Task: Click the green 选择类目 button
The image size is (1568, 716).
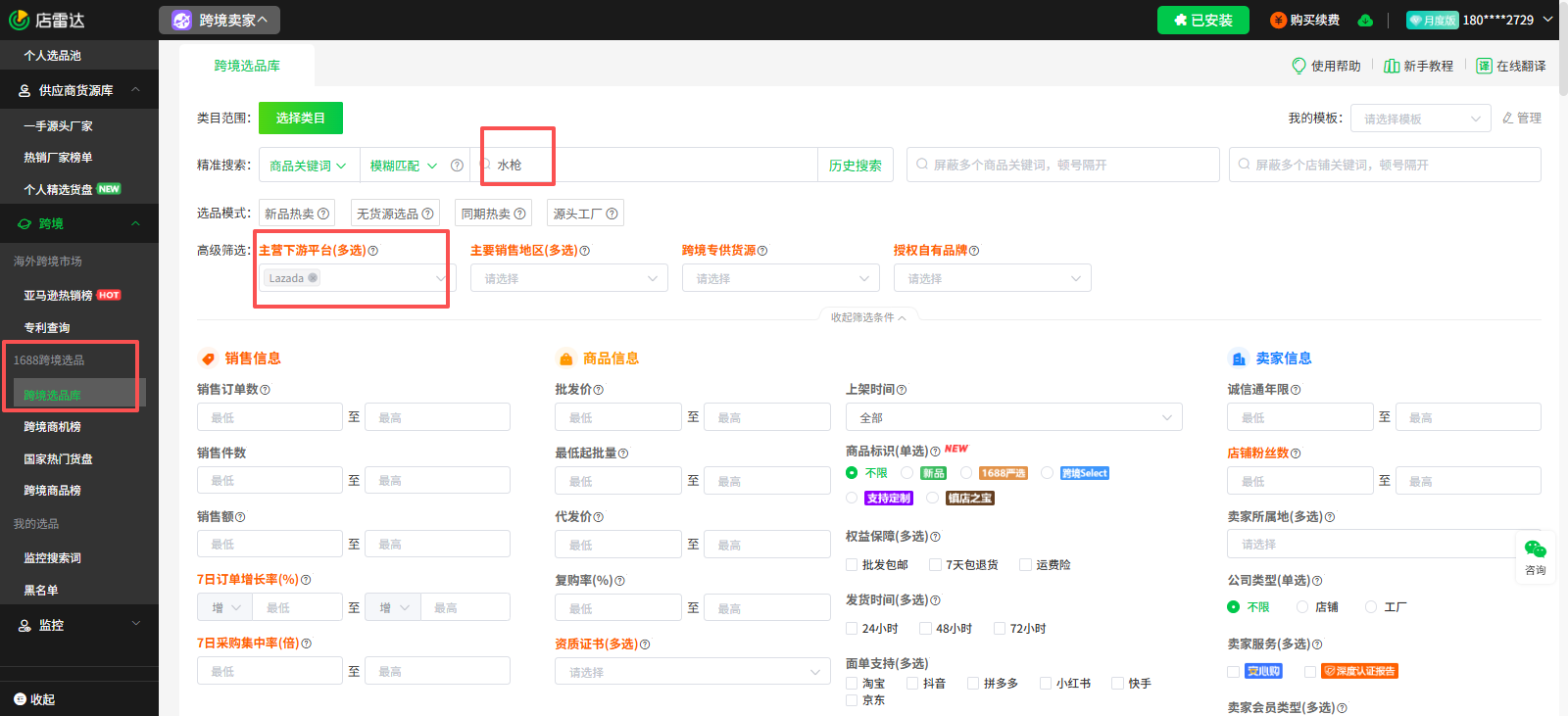Action: pyautogui.click(x=300, y=119)
